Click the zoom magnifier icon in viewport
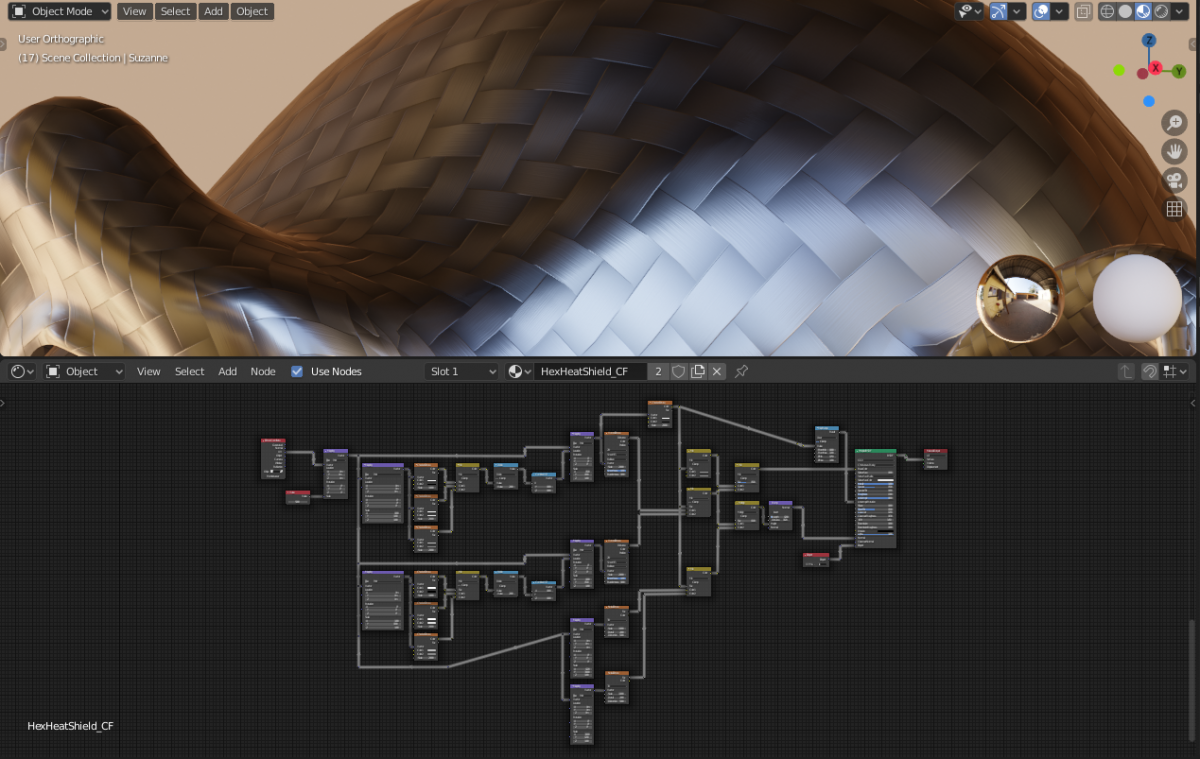Image resolution: width=1200 pixels, height=759 pixels. (x=1174, y=123)
